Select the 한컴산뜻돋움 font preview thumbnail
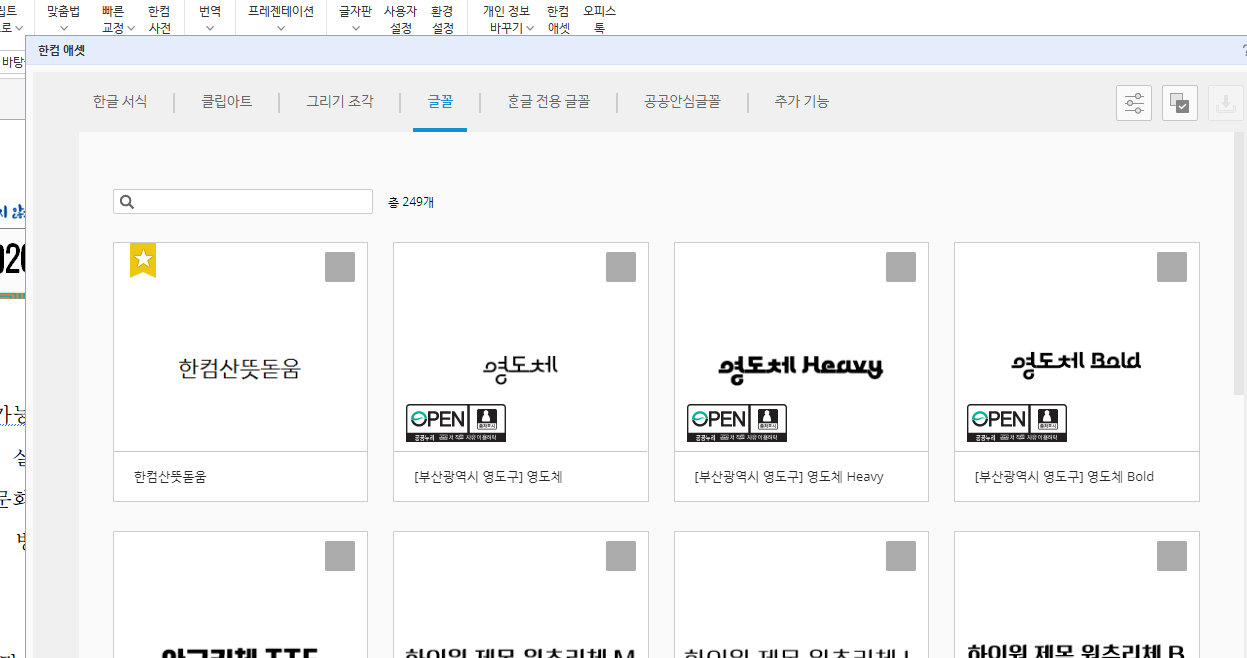Viewport: 1247px width, 658px height. pos(240,347)
